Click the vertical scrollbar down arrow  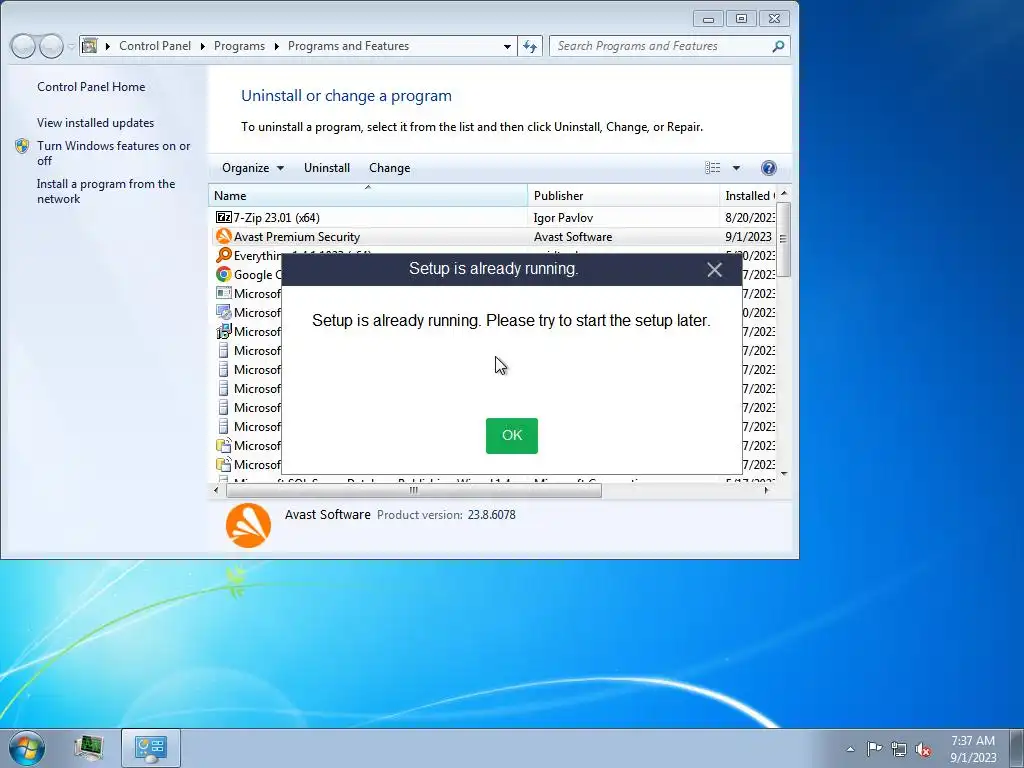pyautogui.click(x=784, y=473)
